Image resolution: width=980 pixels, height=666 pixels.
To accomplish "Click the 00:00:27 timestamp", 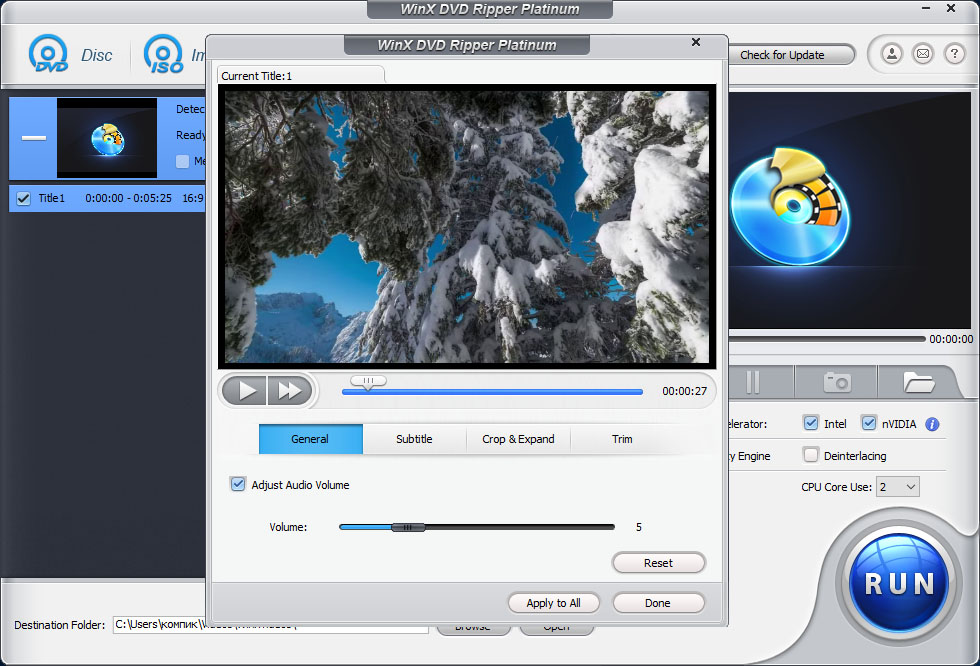I will [684, 391].
